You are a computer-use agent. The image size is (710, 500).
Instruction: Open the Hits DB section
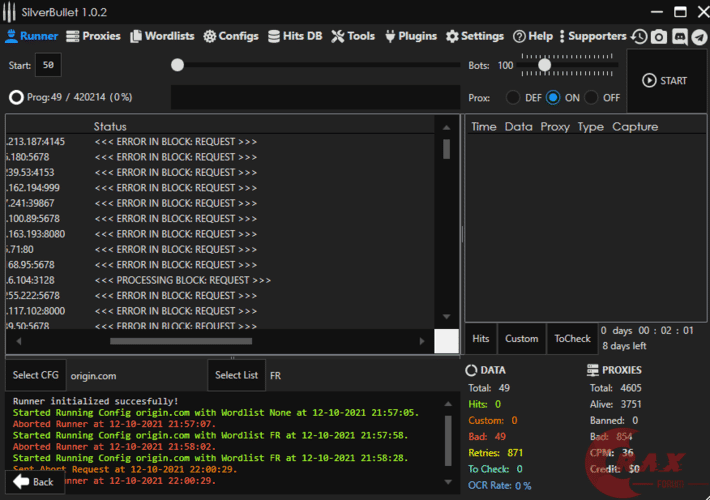pyautogui.click(x=295, y=36)
